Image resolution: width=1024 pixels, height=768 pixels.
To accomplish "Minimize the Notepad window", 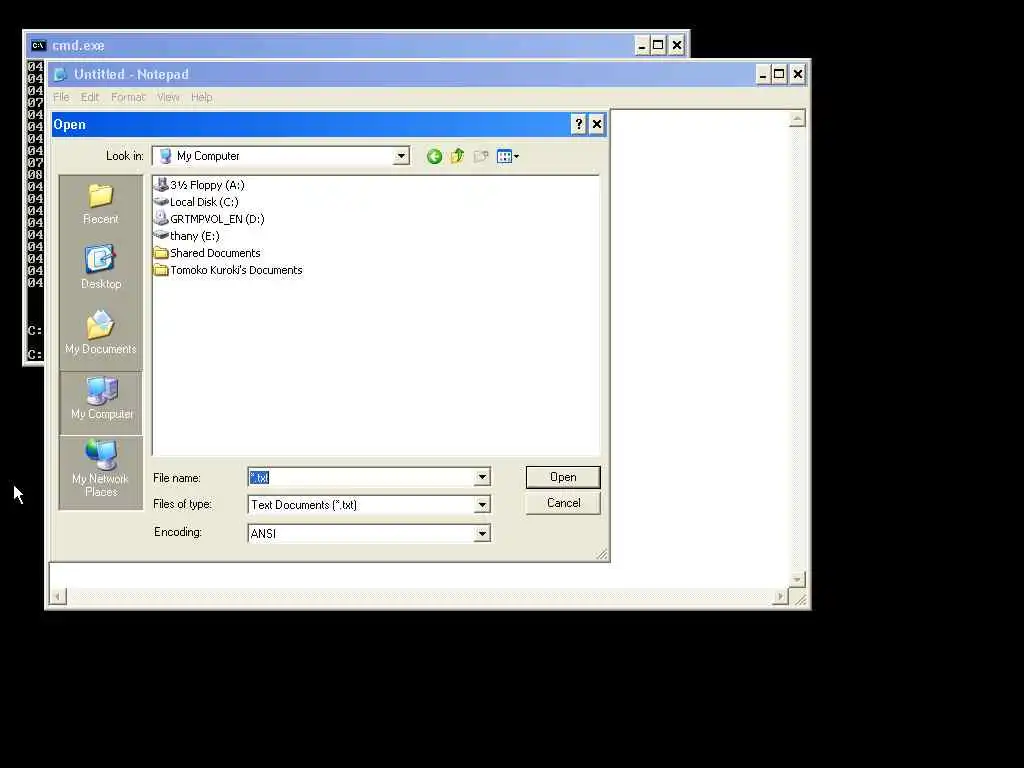I will [762, 74].
